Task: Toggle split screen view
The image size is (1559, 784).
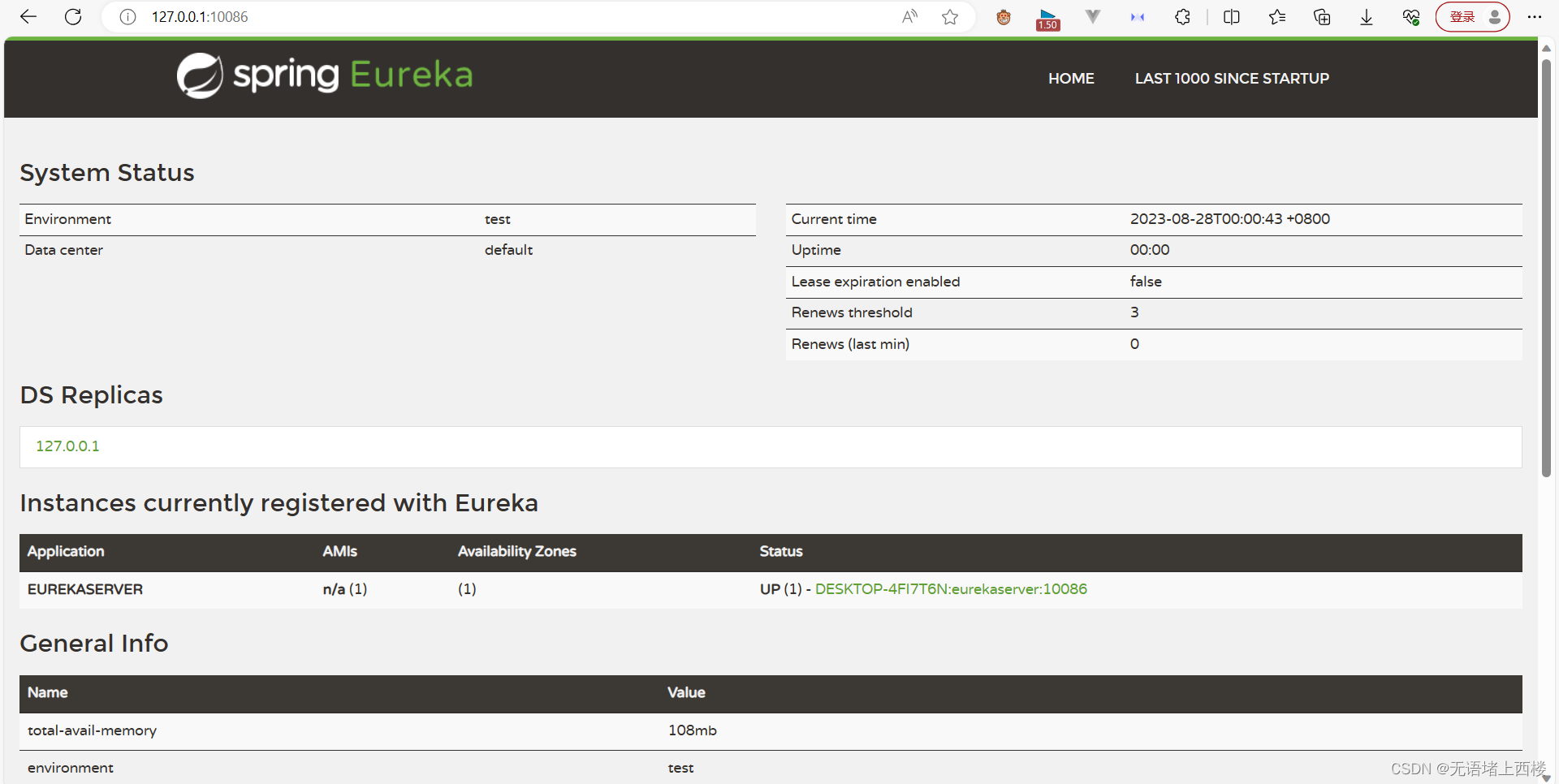Action: [x=1232, y=17]
